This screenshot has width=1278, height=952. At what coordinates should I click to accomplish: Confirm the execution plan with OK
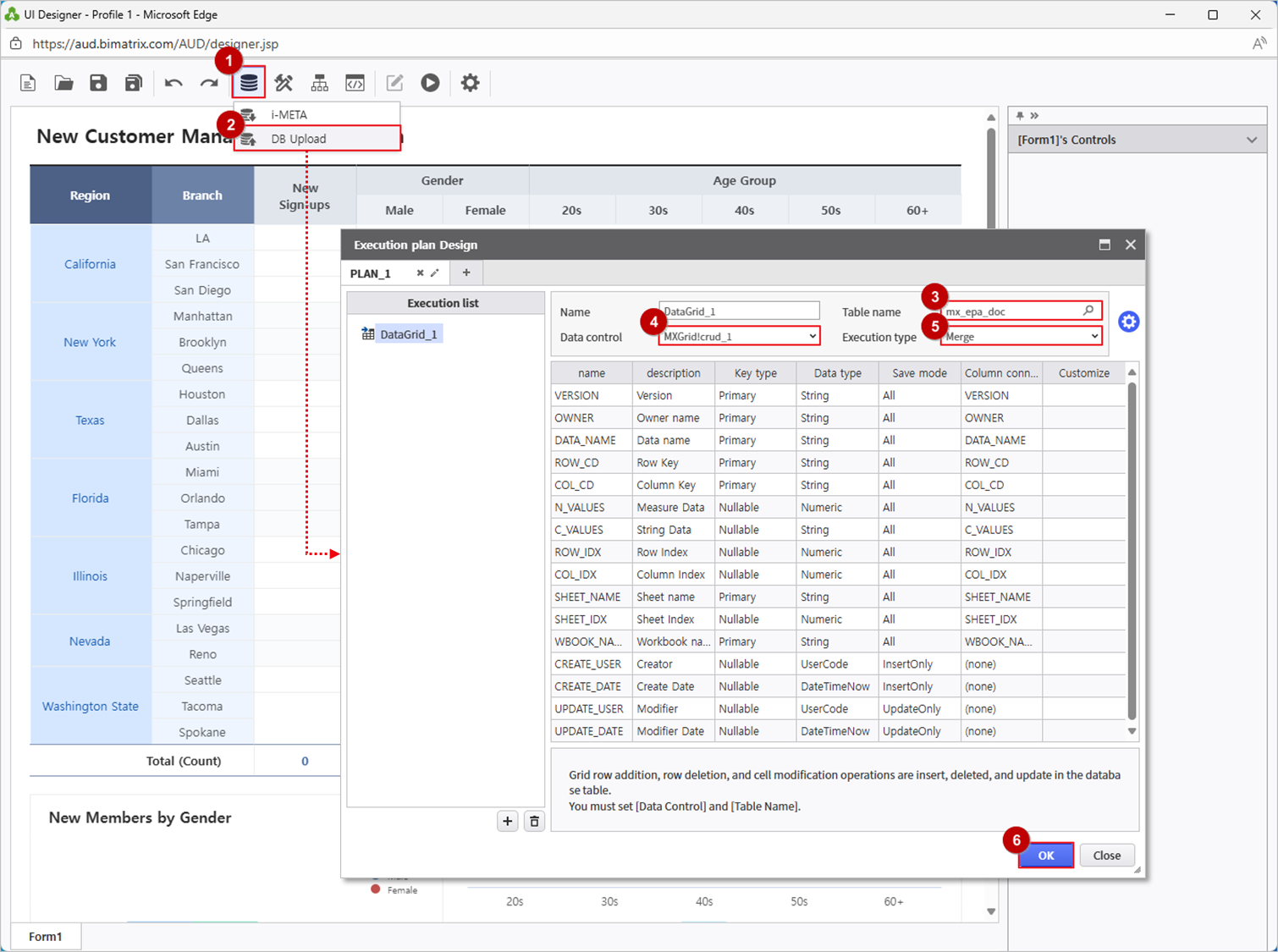click(1046, 855)
